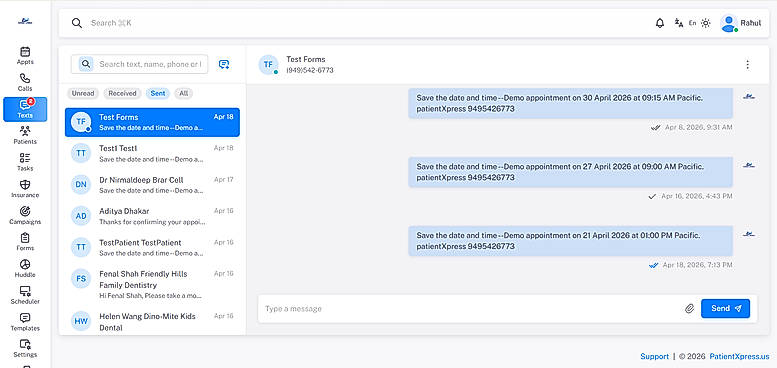
Task: Click the notification bell icon
Action: click(x=660, y=23)
